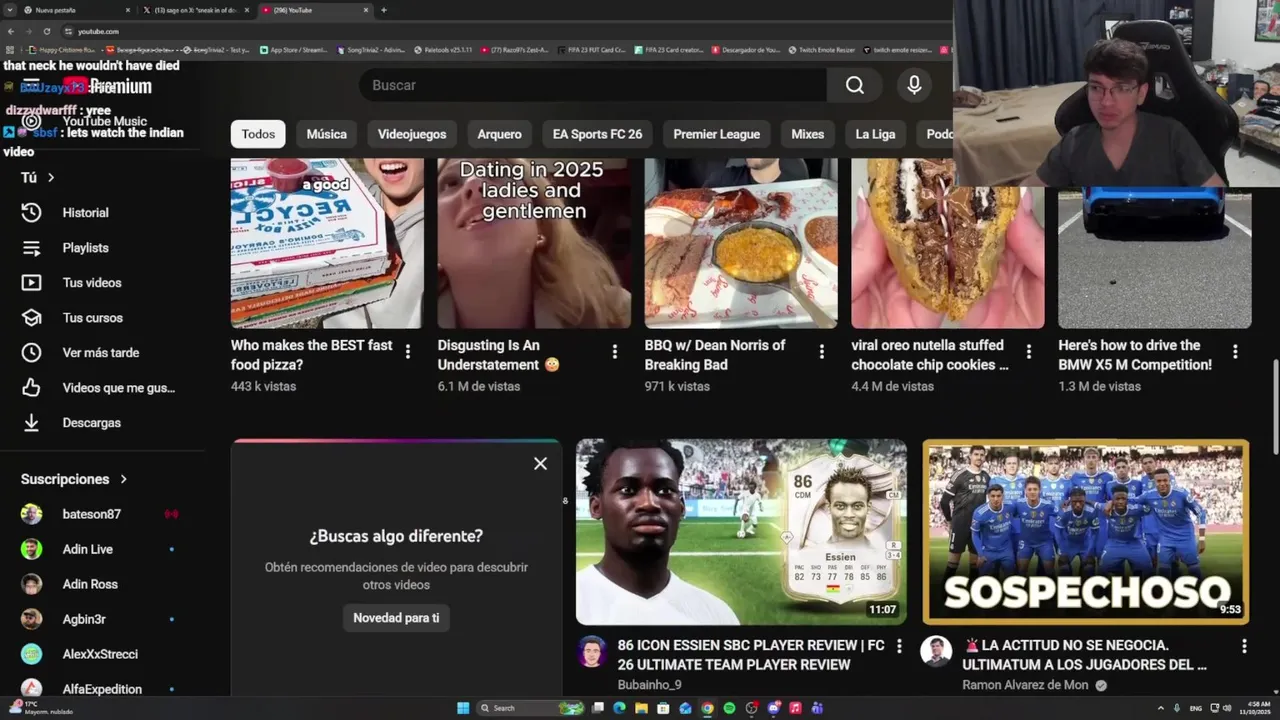
Task: Open Discord from the taskbar
Action: [x=773, y=708]
